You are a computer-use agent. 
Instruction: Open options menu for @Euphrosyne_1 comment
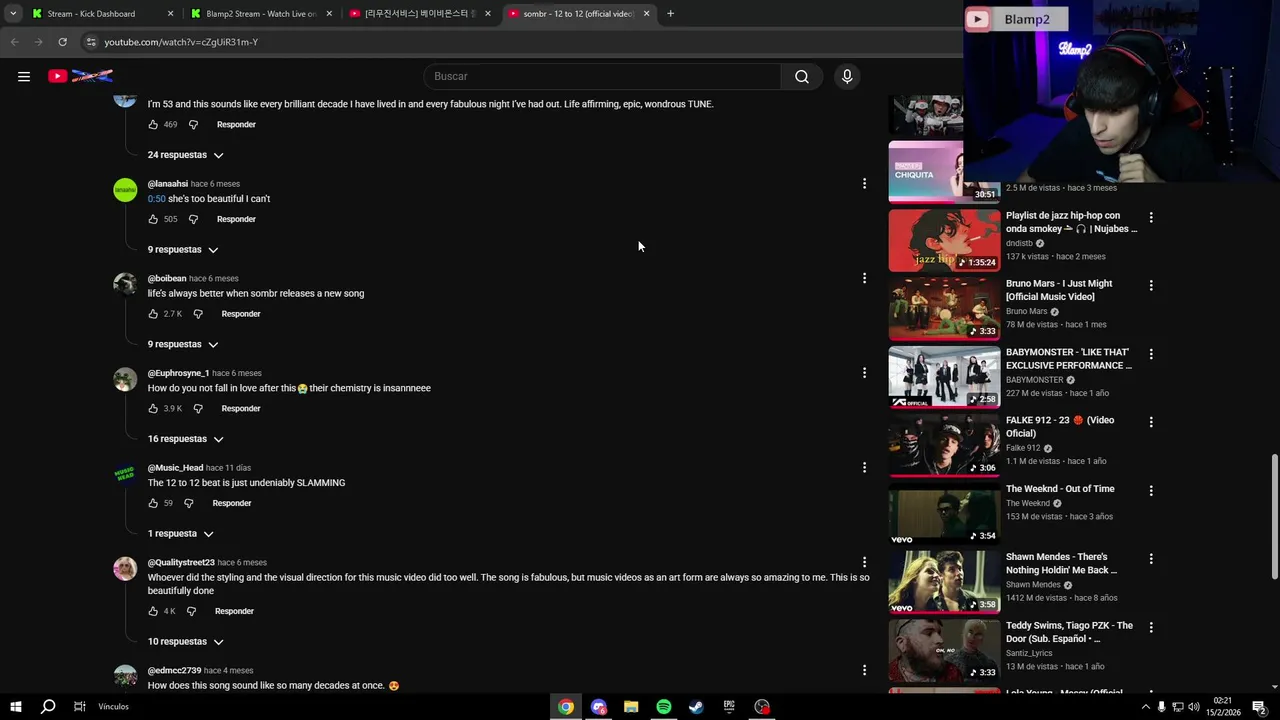click(864, 372)
